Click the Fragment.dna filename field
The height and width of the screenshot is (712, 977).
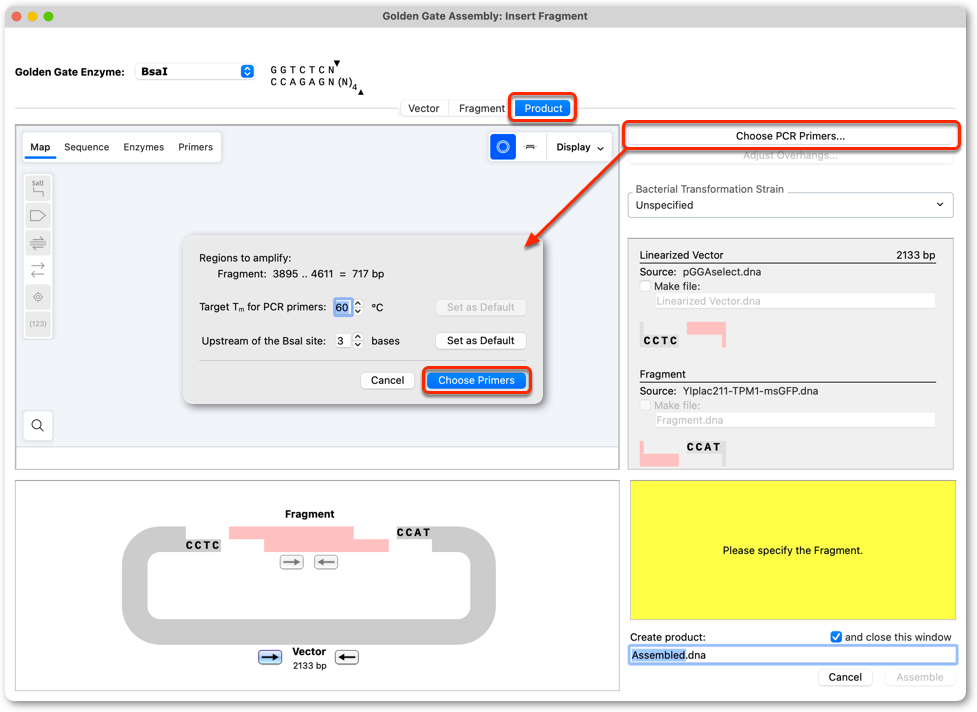pos(795,420)
